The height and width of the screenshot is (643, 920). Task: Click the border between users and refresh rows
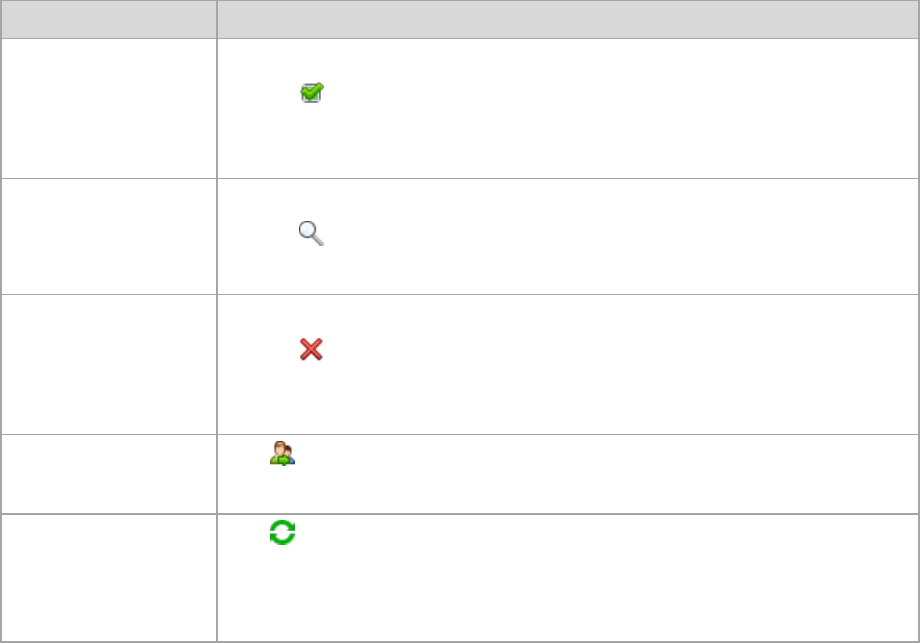567,514
